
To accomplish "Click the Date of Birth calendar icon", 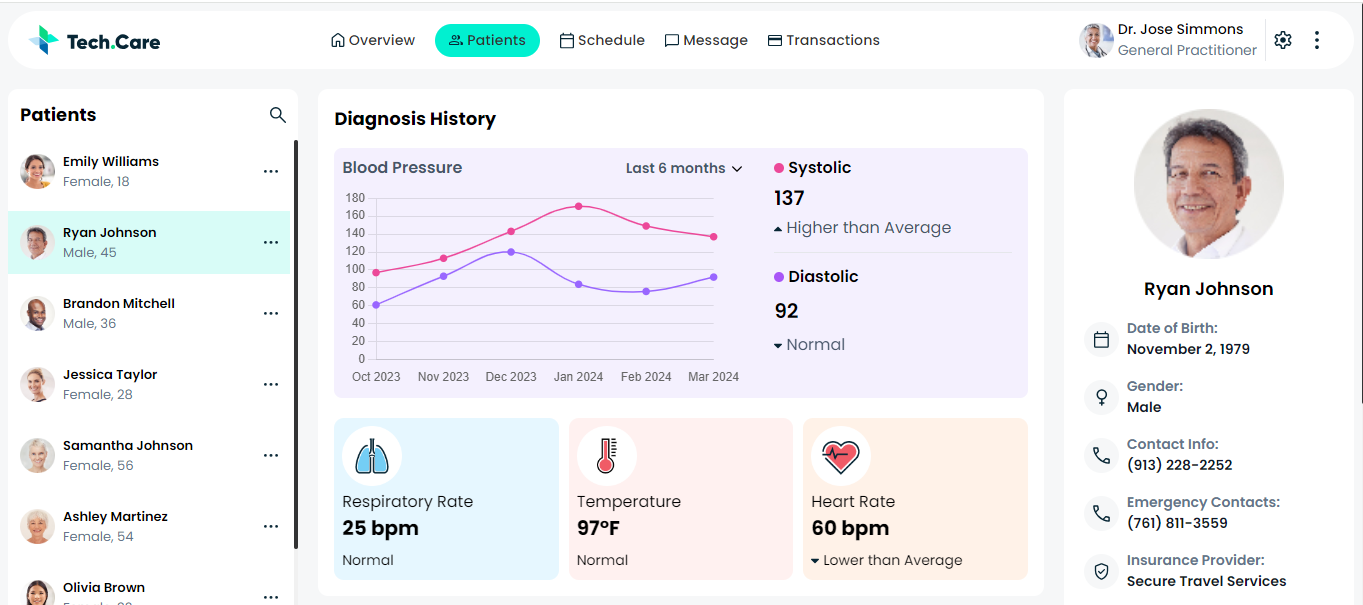I will (x=1101, y=339).
